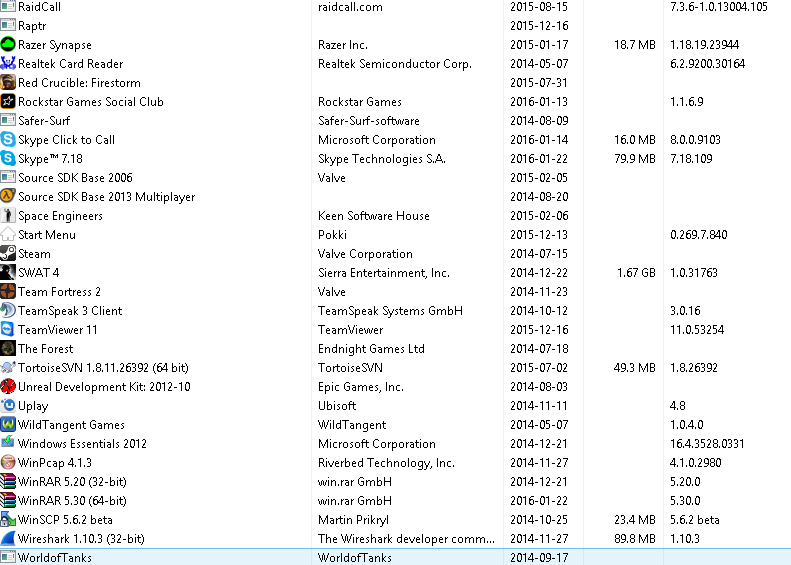
Task: Select Realtek Card Reader name
Action: click(x=71, y=64)
